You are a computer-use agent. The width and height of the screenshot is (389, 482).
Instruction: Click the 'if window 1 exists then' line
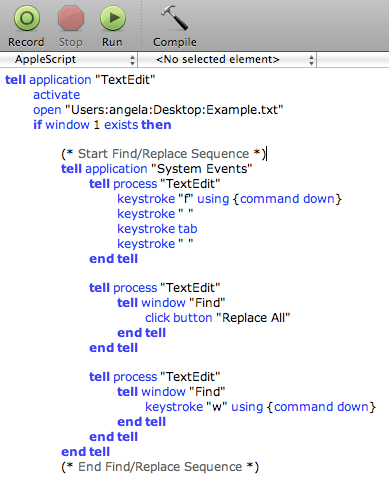point(102,125)
